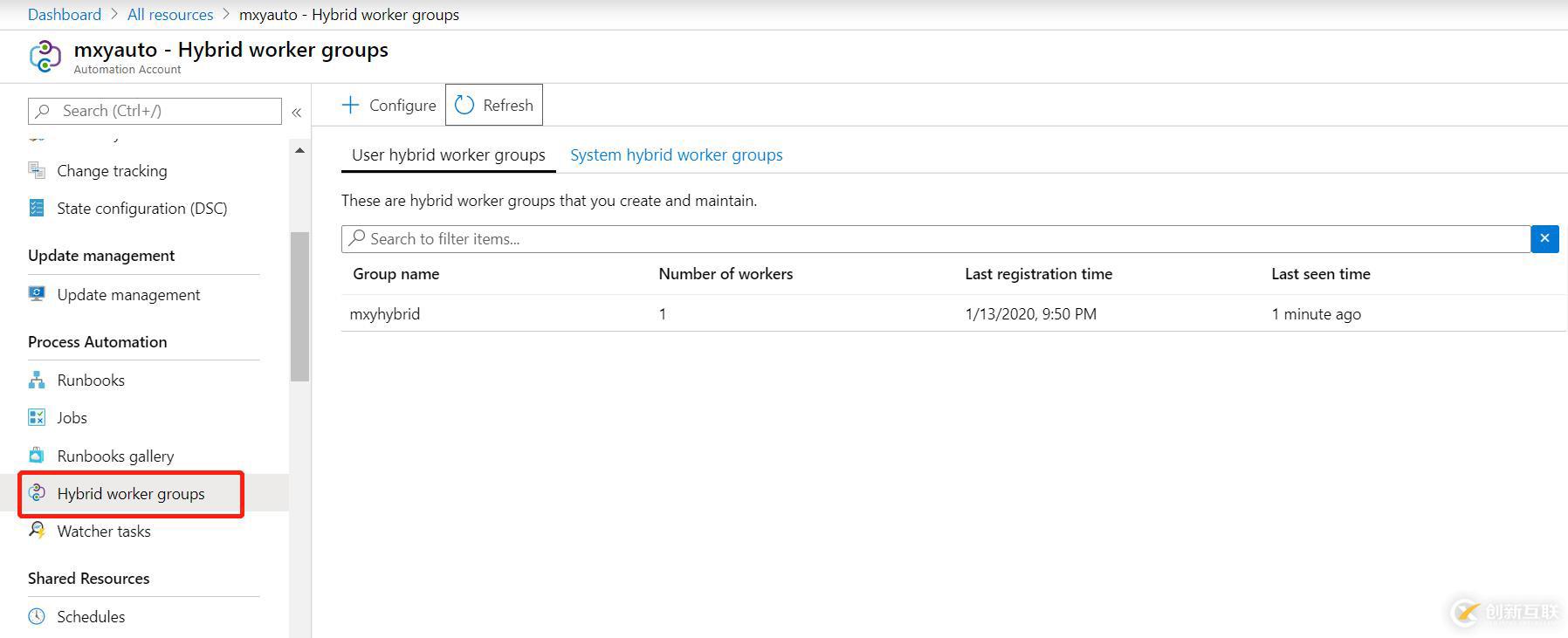Viewport: 1568px width, 638px height.
Task: Click the Runbooks gallery icon
Action: point(37,456)
